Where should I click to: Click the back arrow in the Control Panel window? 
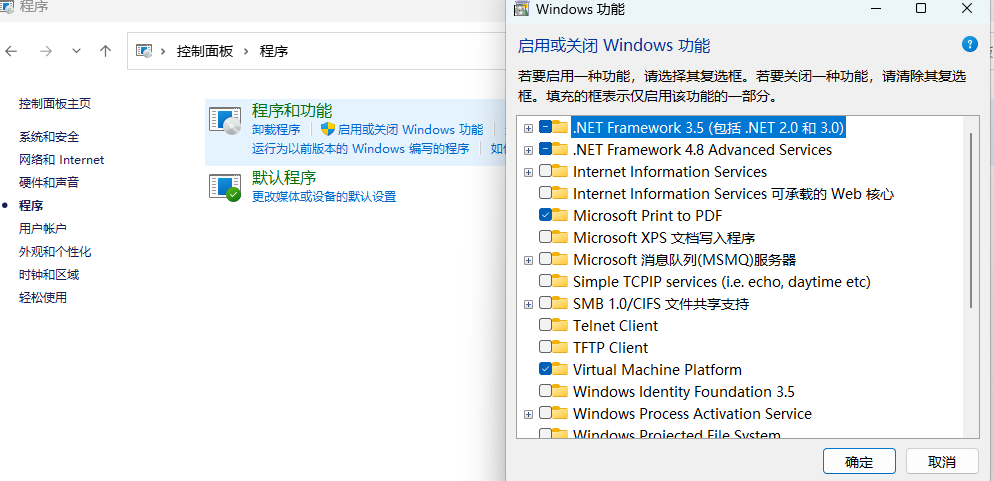click(x=11, y=51)
